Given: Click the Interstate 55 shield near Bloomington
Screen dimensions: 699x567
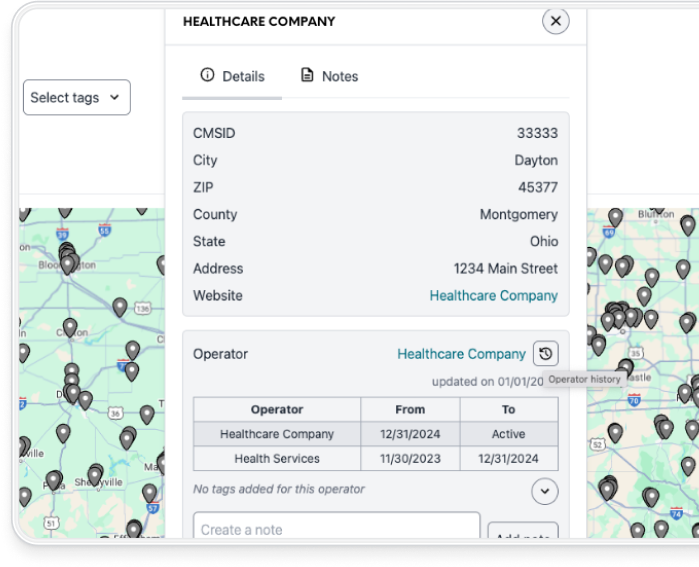Looking at the screenshot, I should click(x=105, y=230).
